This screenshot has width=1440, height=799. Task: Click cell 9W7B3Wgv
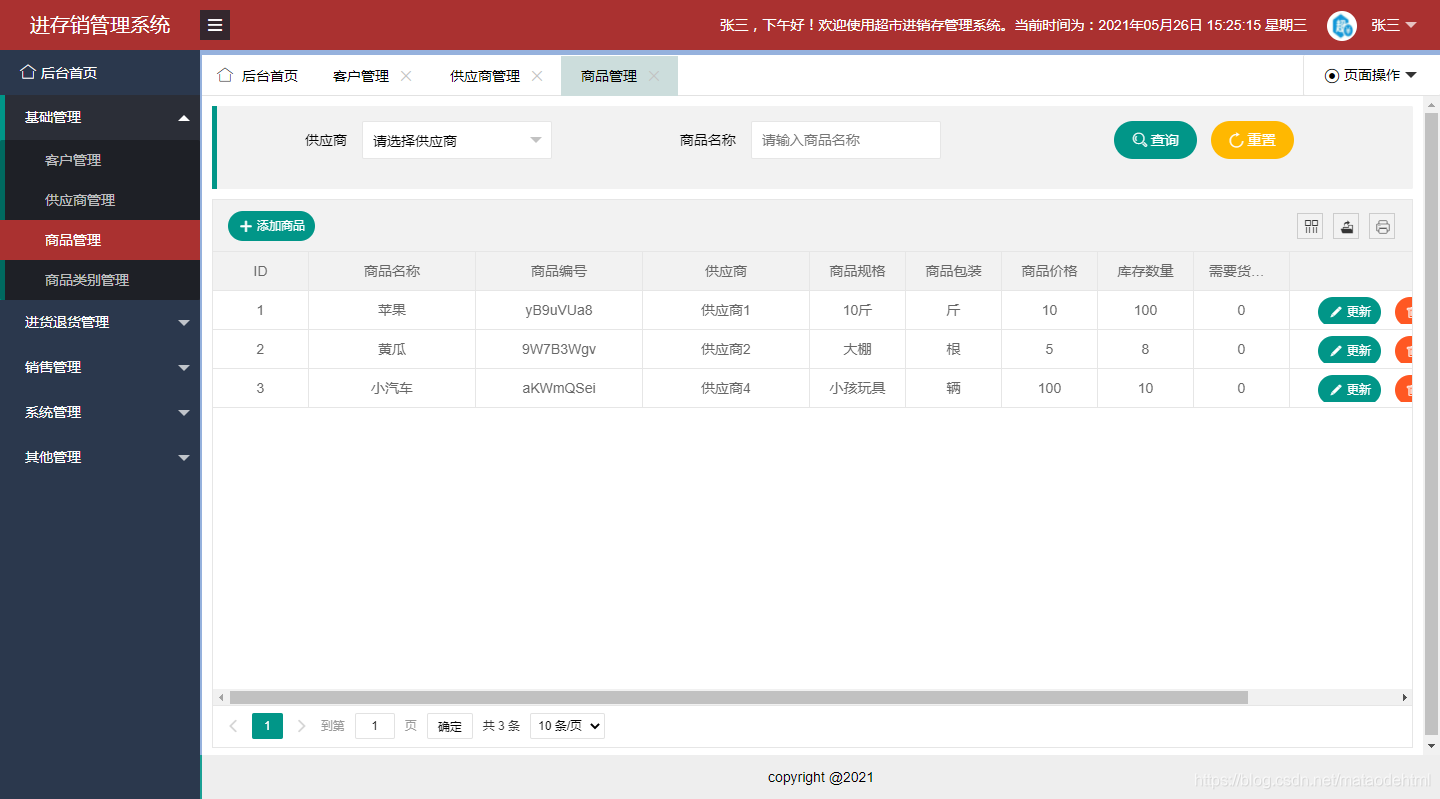[559, 349]
